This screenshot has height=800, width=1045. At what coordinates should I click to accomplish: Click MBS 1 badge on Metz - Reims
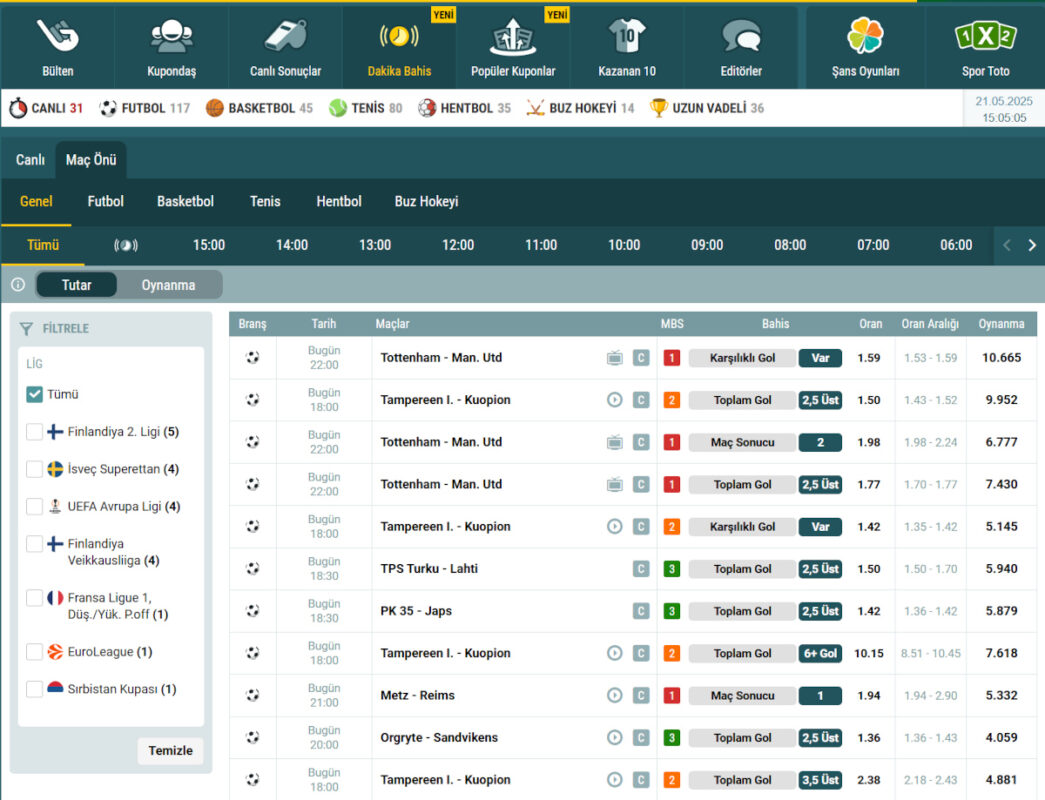[672, 695]
